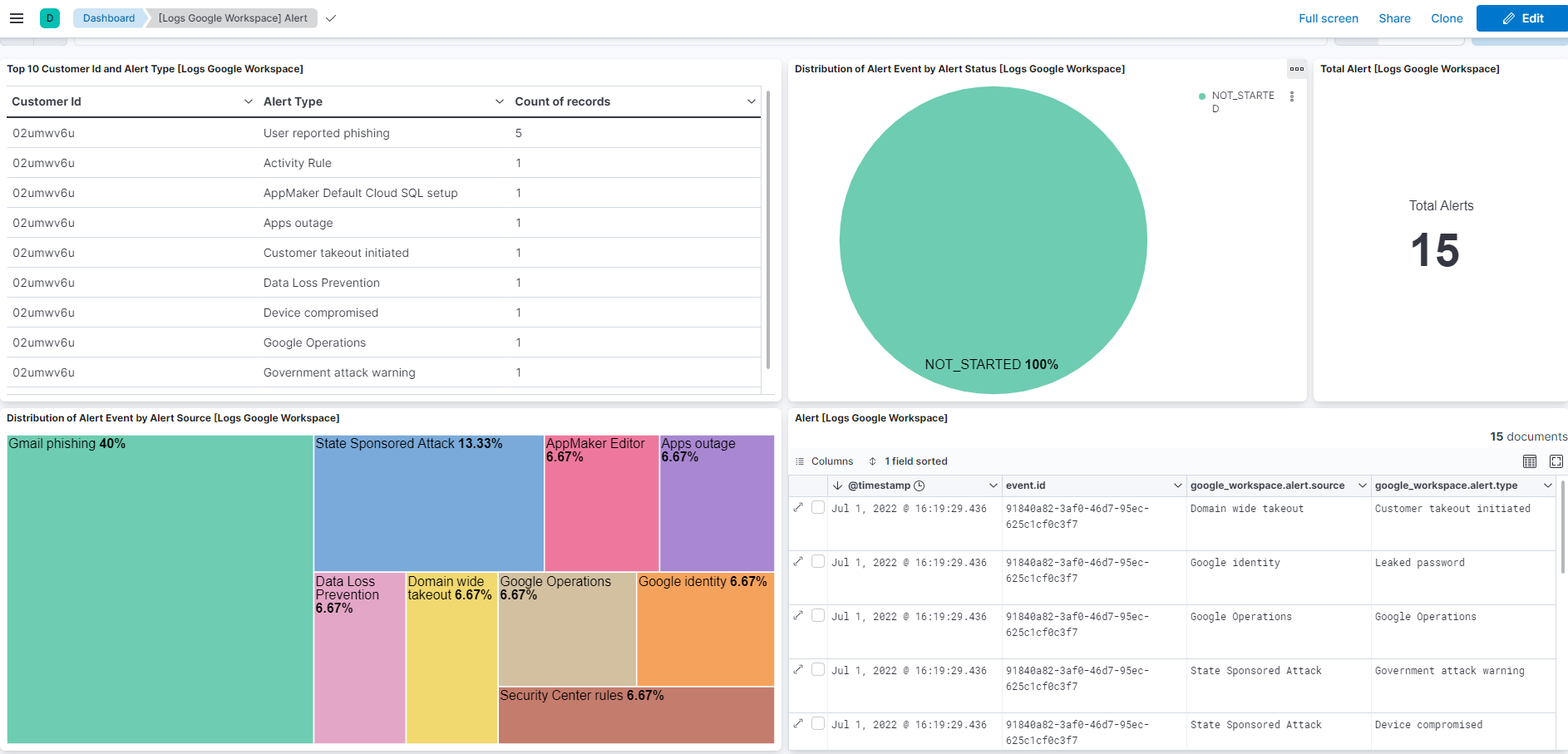Click the saved-state checkmark beside breadcrumb

(331, 18)
